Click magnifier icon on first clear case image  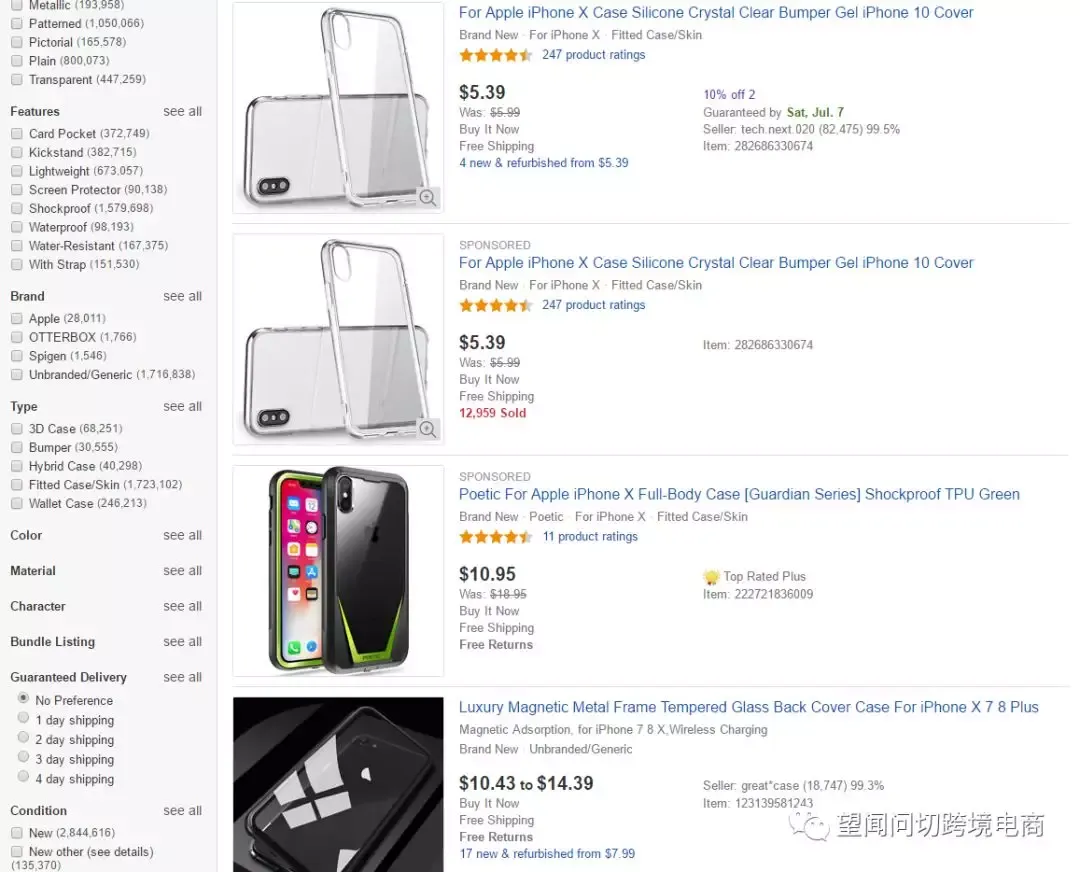[427, 197]
